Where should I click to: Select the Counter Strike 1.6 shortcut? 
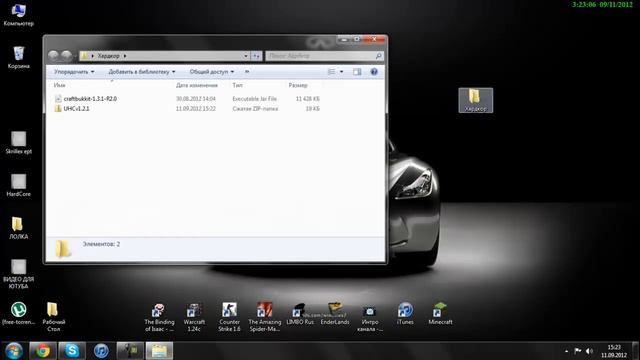229,318
